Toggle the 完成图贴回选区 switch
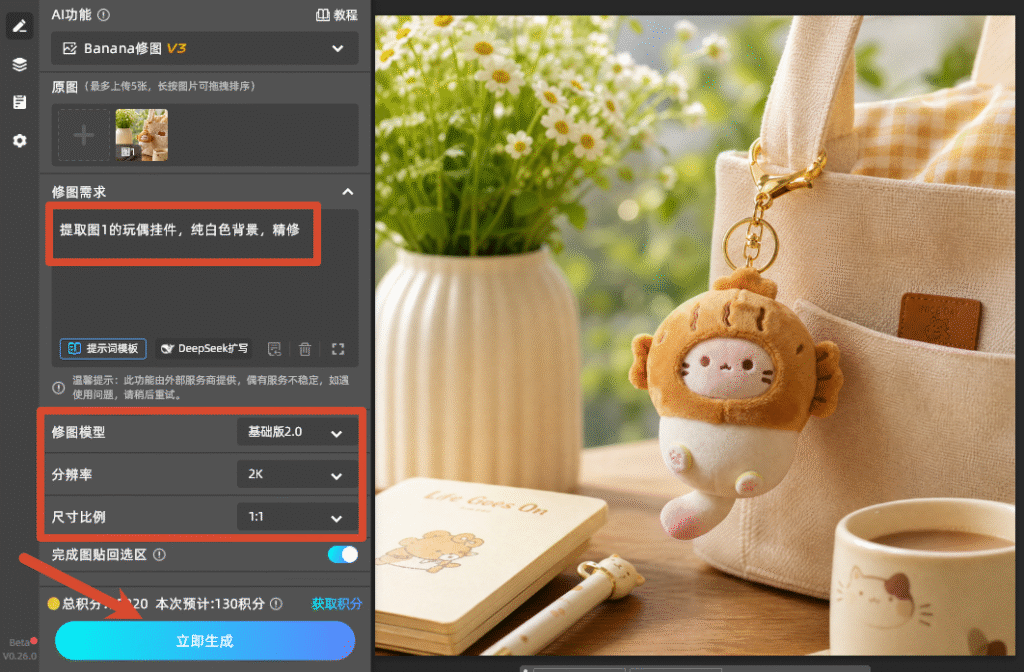 343,554
